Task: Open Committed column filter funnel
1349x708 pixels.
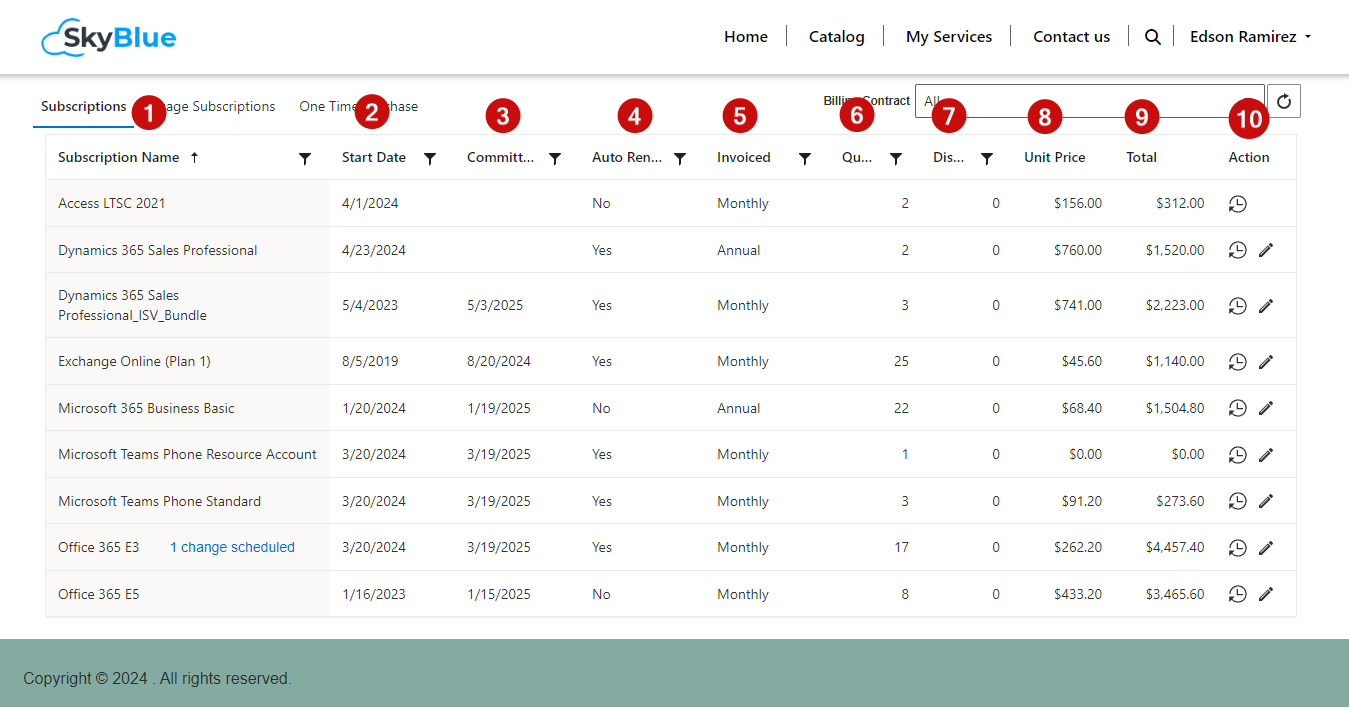Action: coord(555,158)
